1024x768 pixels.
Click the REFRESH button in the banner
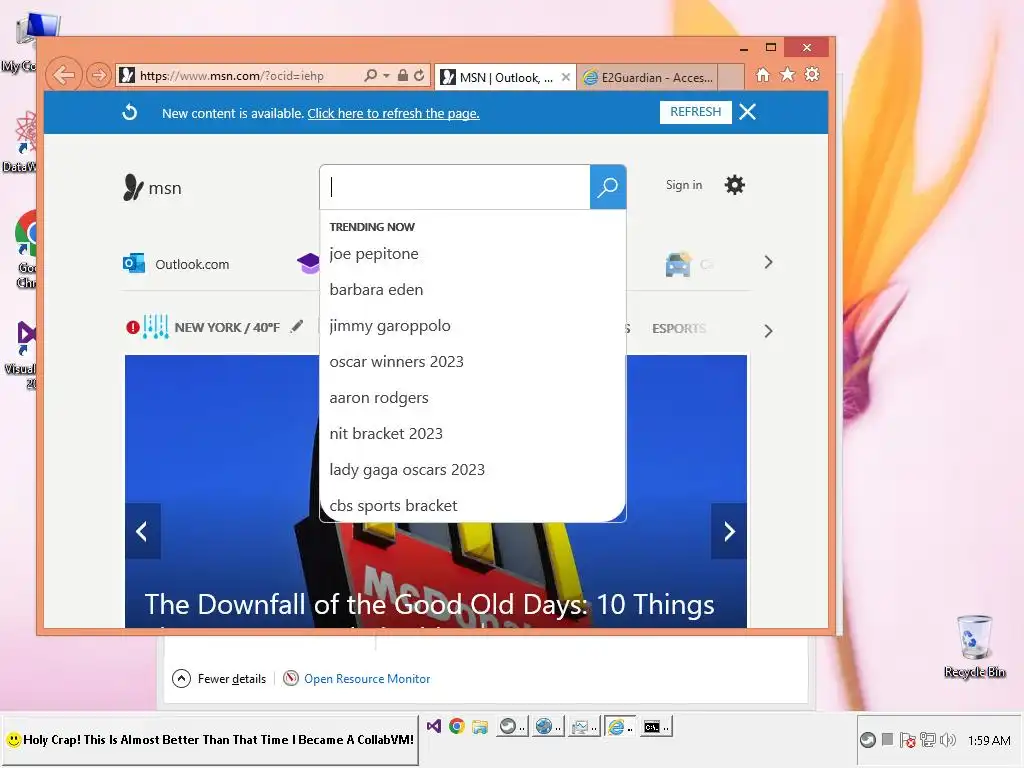tap(696, 112)
